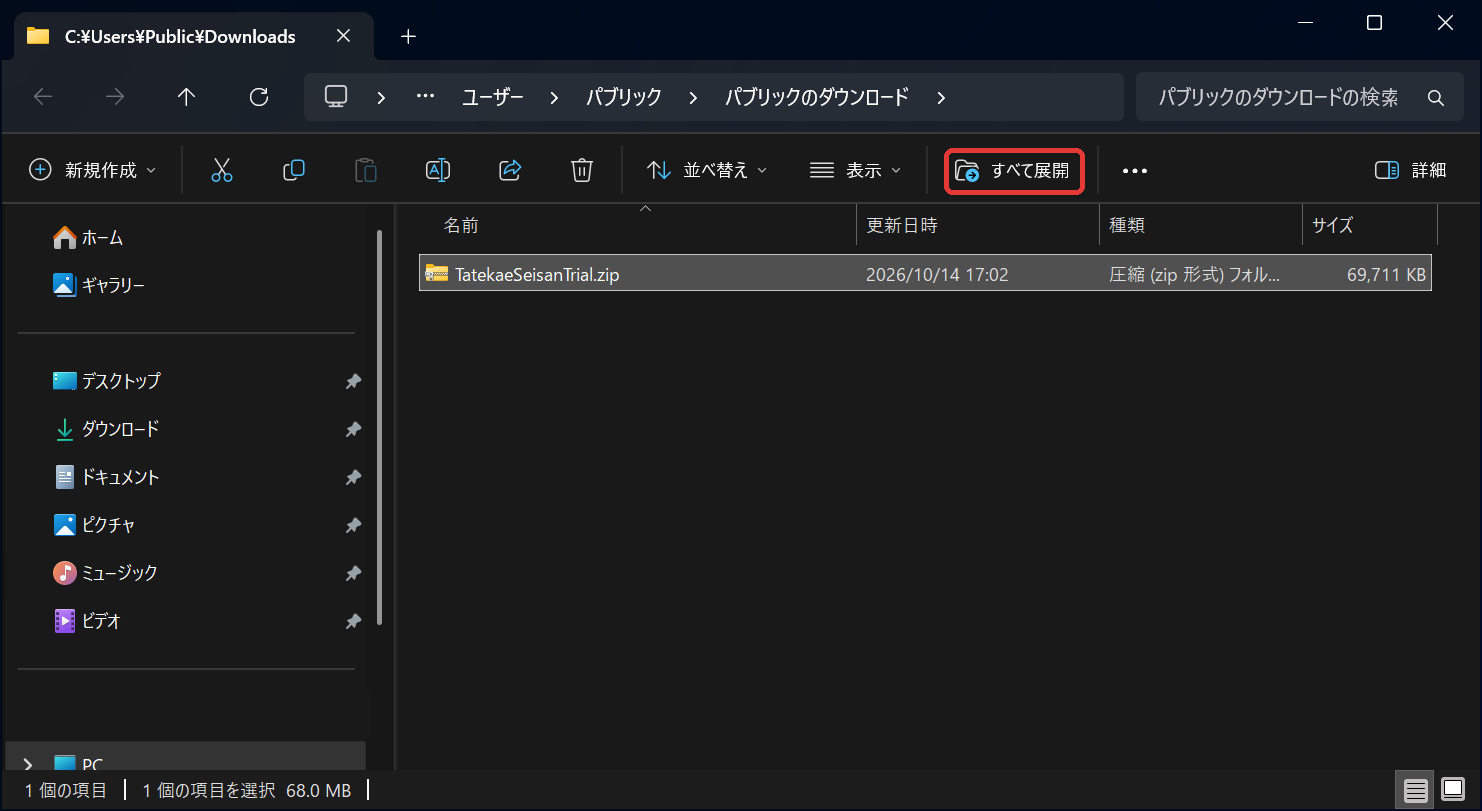Open the 表示 view dropdown
The height and width of the screenshot is (811, 1482).
point(855,170)
